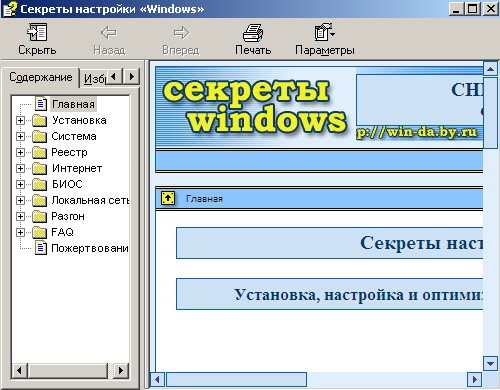Click the Локальная сеть folder icon

[39, 200]
